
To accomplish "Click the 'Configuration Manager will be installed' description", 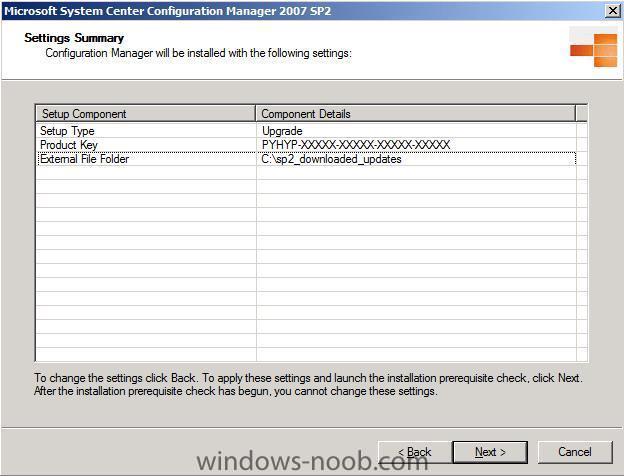I will [198, 53].
